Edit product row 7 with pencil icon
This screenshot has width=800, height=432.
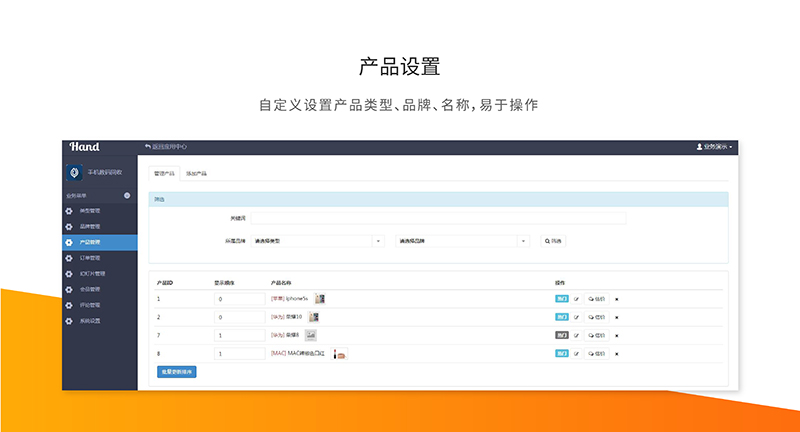577,336
